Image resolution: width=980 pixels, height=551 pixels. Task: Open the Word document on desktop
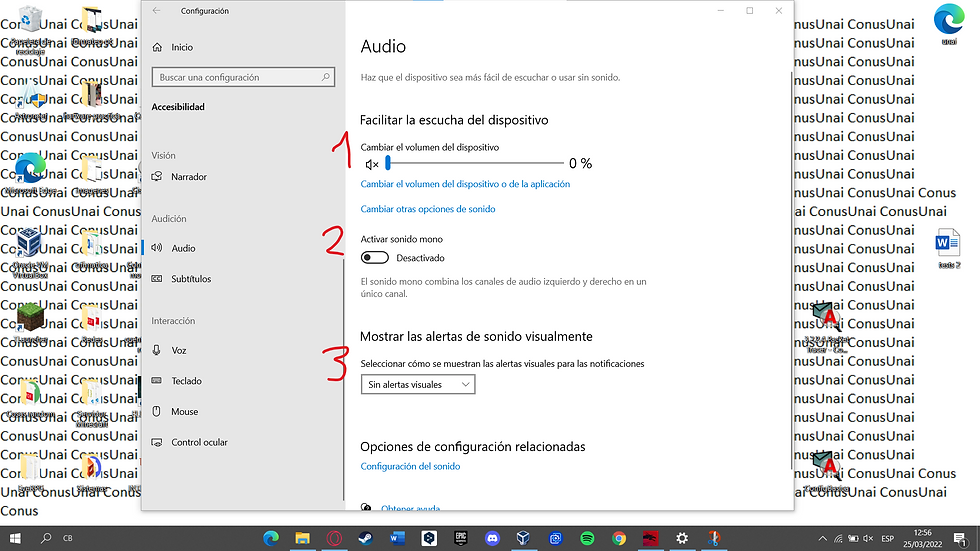pos(948,248)
